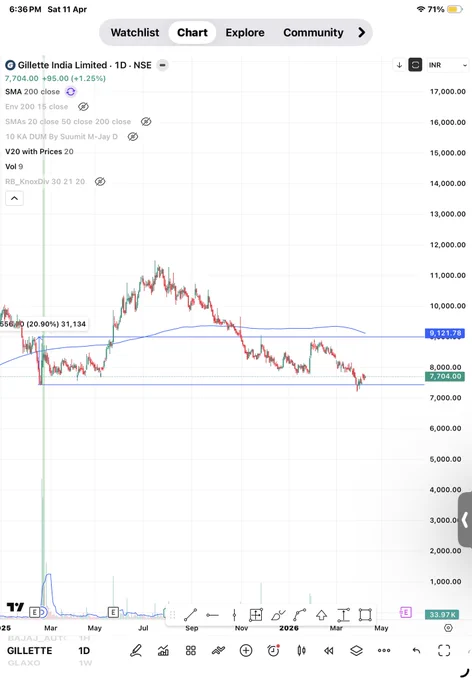Click the SMA 200 refresh loop icon

(x=71, y=92)
